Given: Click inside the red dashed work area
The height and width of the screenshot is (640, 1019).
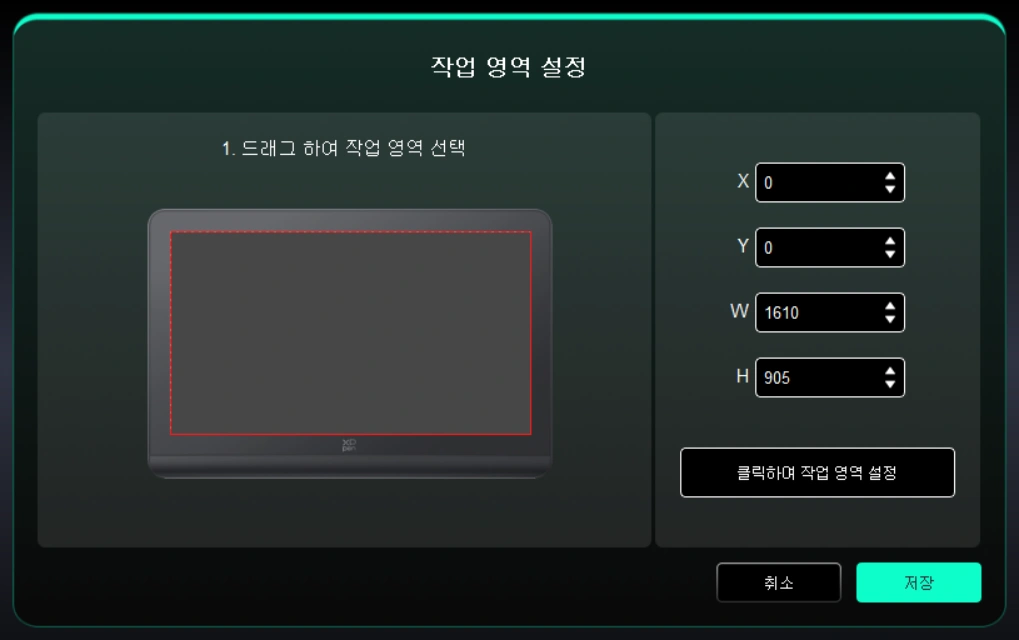Looking at the screenshot, I should [351, 333].
